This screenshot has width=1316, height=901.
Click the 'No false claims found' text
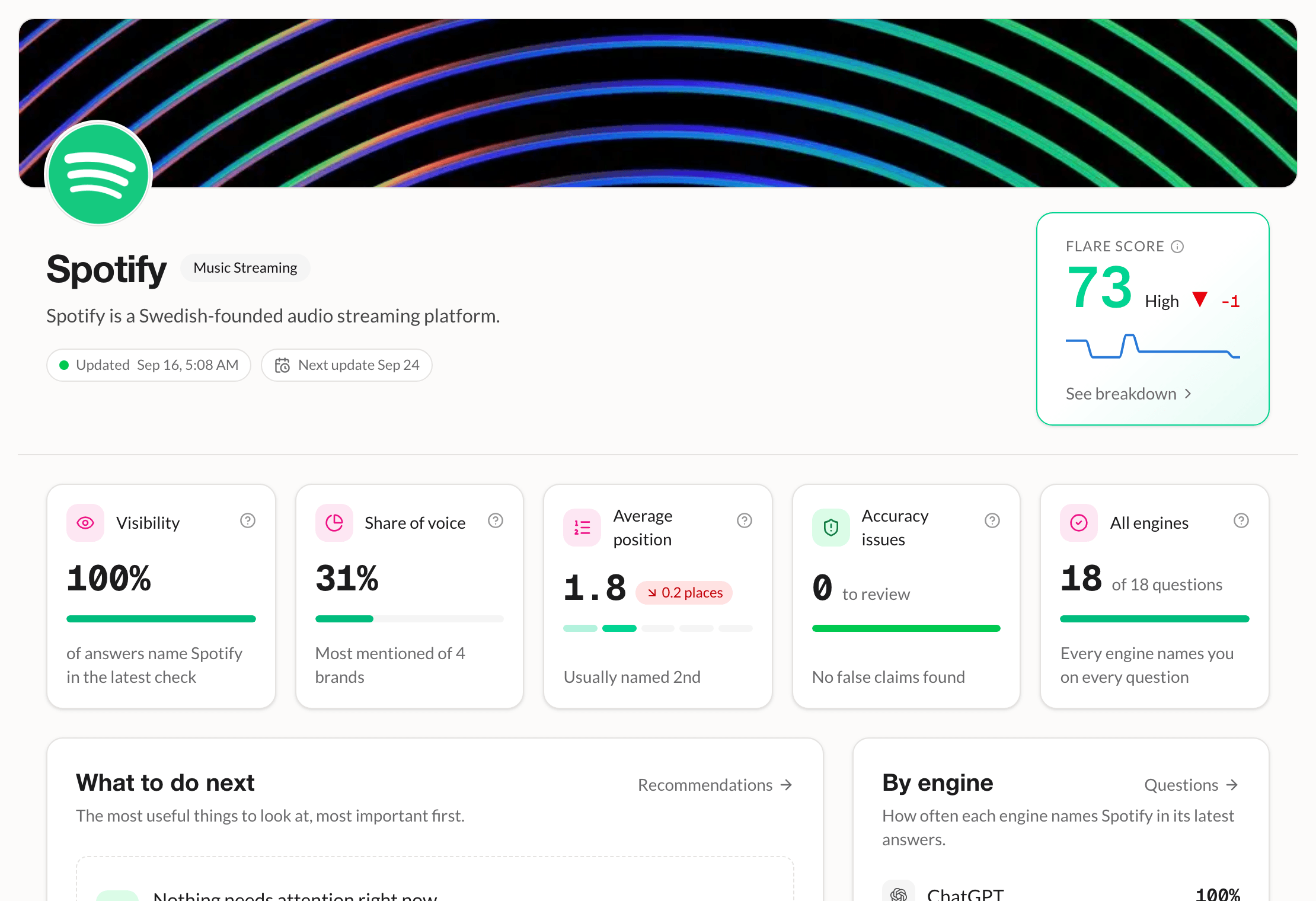coord(889,677)
